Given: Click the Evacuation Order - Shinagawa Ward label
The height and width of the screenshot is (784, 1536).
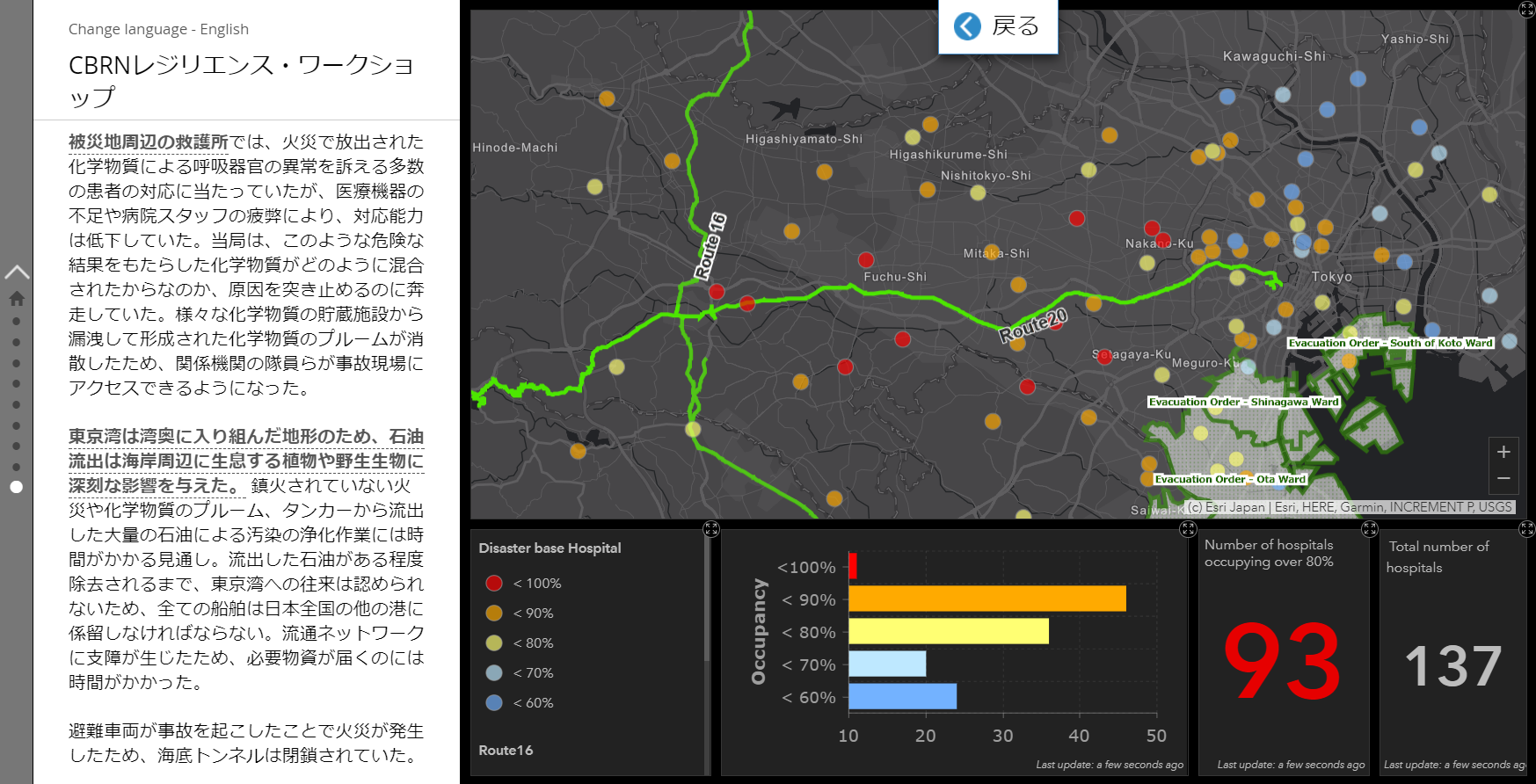Looking at the screenshot, I should 1243,402.
